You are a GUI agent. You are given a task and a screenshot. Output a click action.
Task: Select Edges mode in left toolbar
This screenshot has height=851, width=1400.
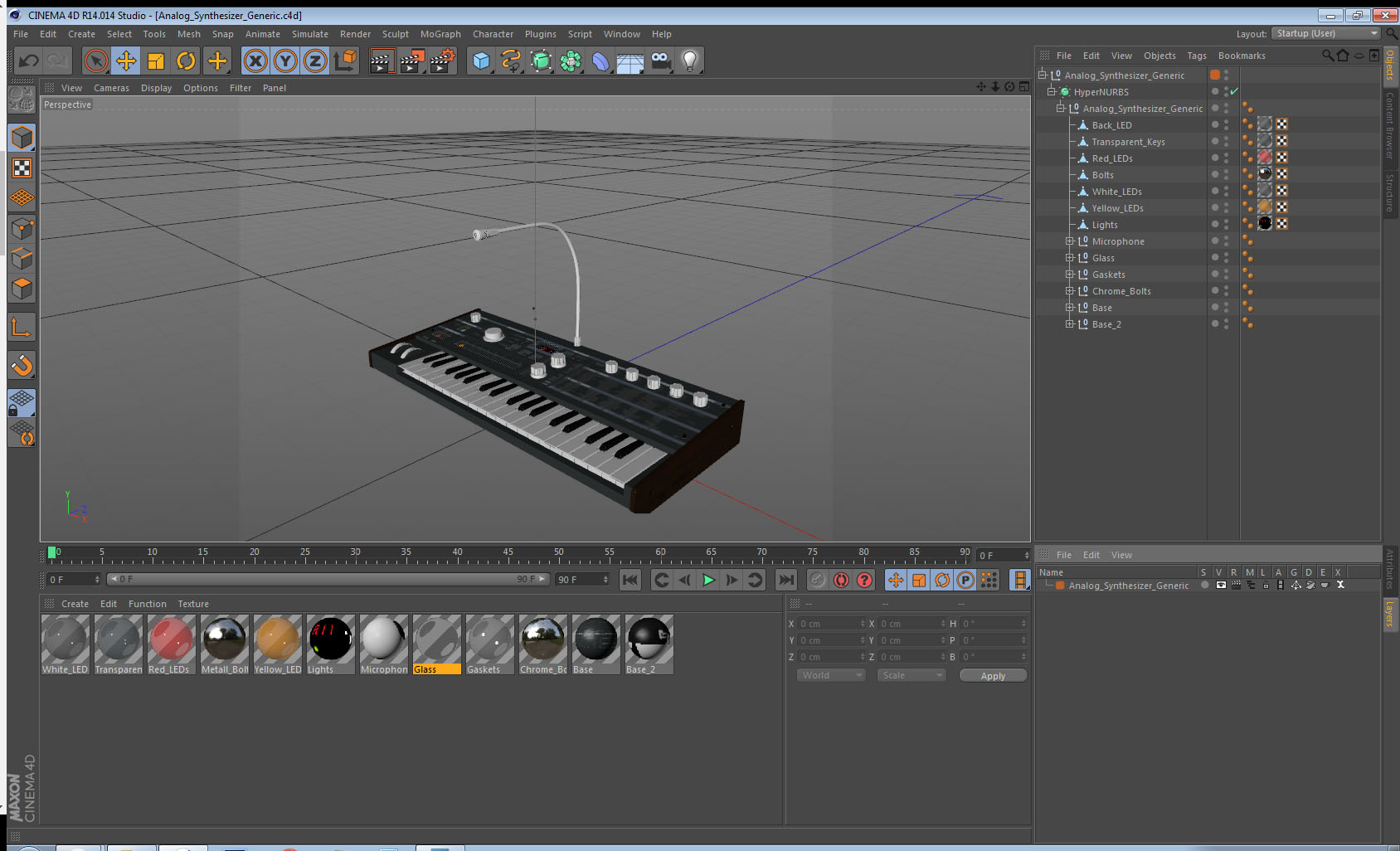(22, 258)
